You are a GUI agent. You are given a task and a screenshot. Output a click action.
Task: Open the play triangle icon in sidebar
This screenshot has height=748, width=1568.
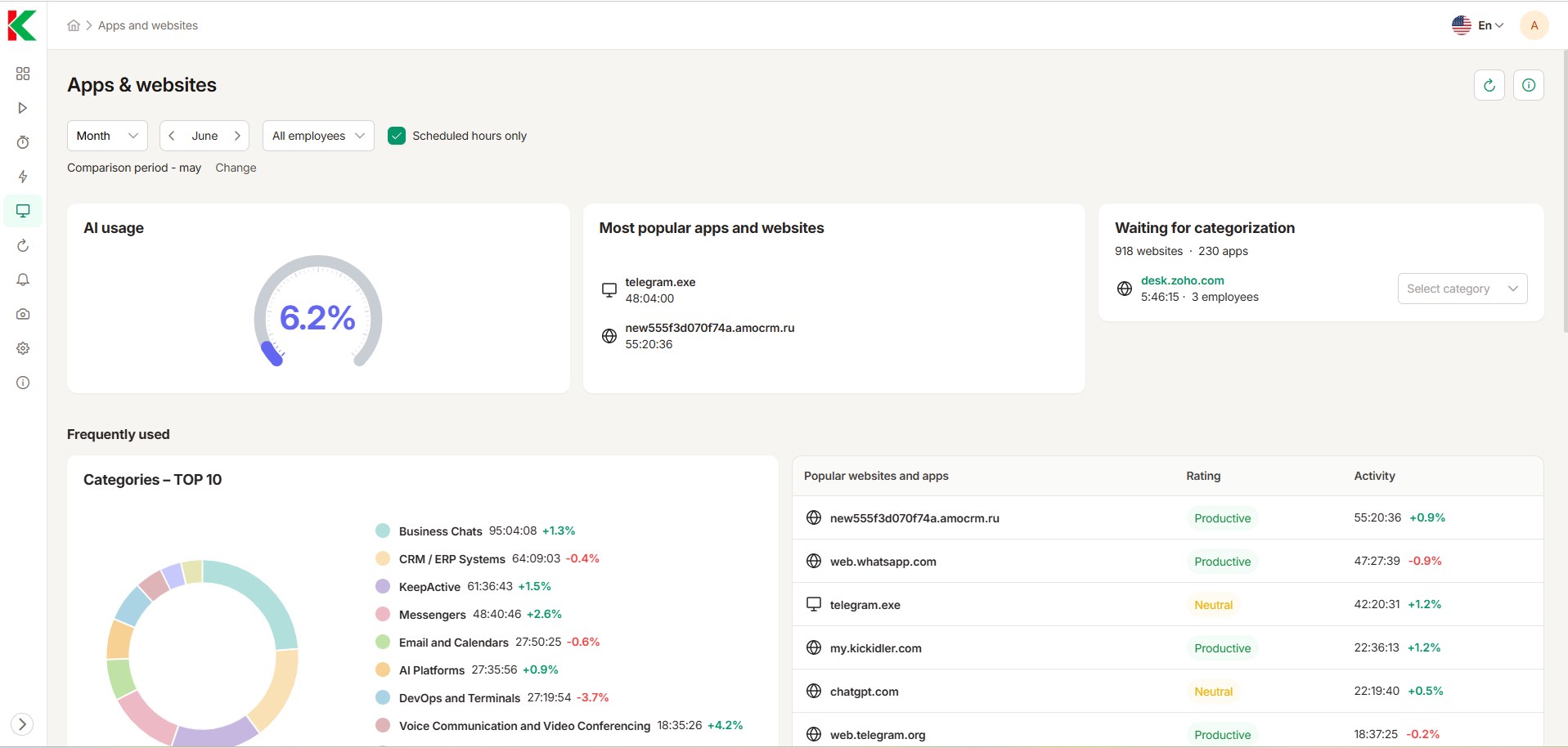[23, 108]
